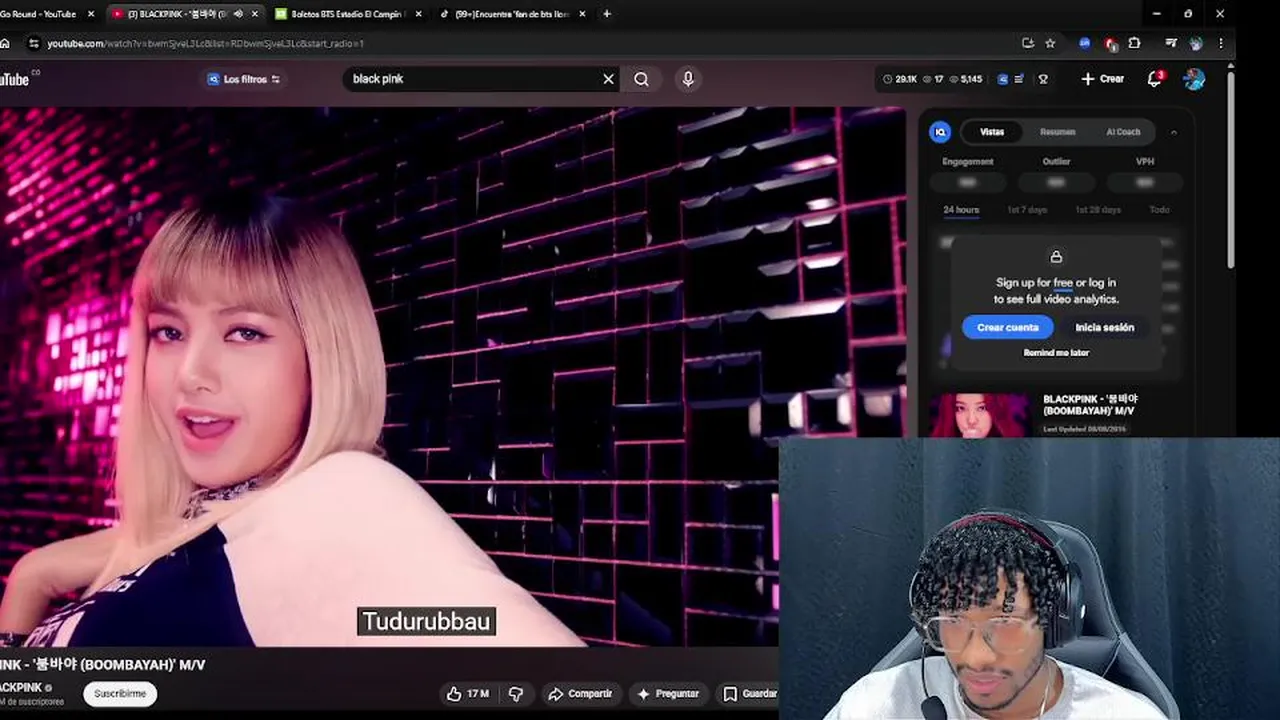Click the free link in sign-up message

click(1063, 283)
